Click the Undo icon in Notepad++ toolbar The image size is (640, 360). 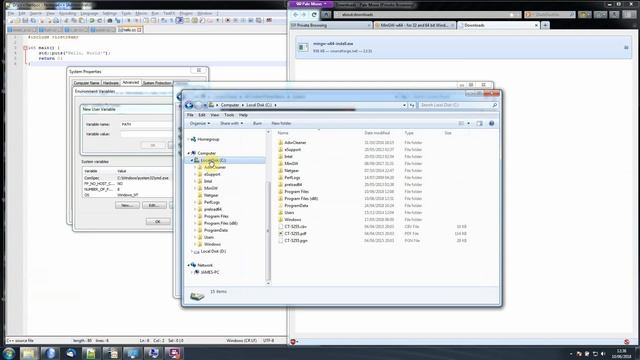point(92,20)
